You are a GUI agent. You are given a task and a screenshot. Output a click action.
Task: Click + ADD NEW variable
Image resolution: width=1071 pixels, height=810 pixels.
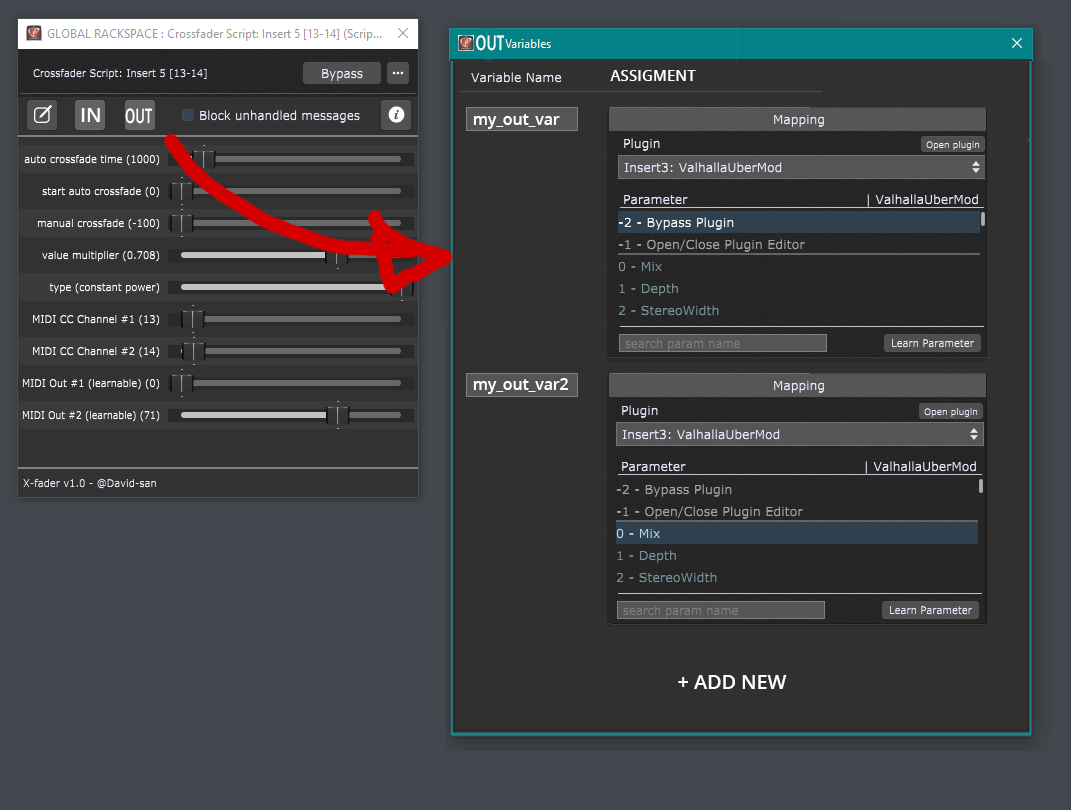[732, 682]
